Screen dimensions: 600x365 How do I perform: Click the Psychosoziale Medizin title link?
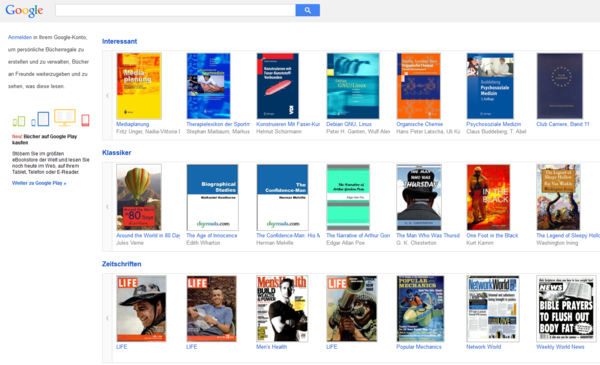click(x=494, y=124)
